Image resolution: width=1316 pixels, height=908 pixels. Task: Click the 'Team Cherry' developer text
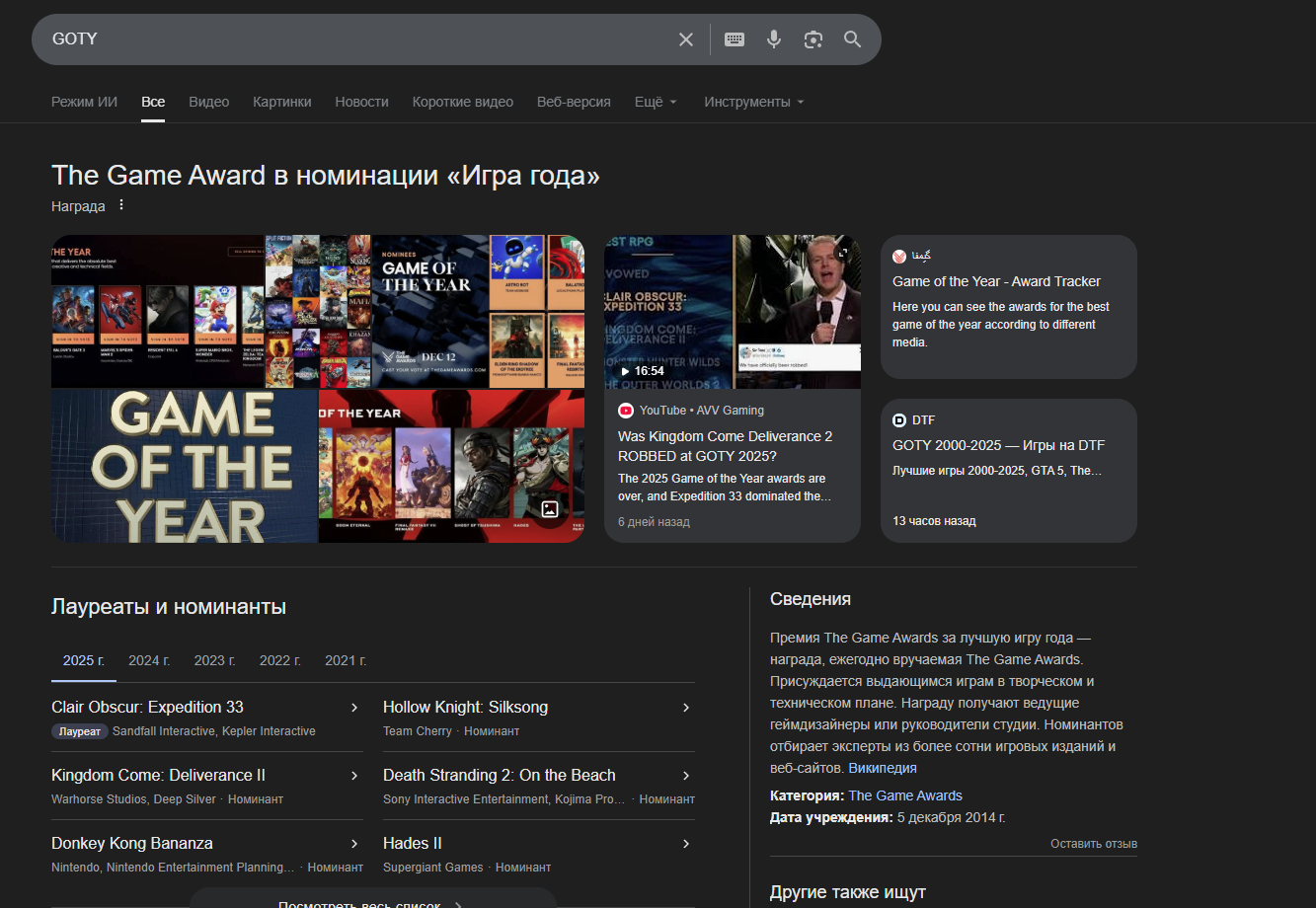(418, 731)
